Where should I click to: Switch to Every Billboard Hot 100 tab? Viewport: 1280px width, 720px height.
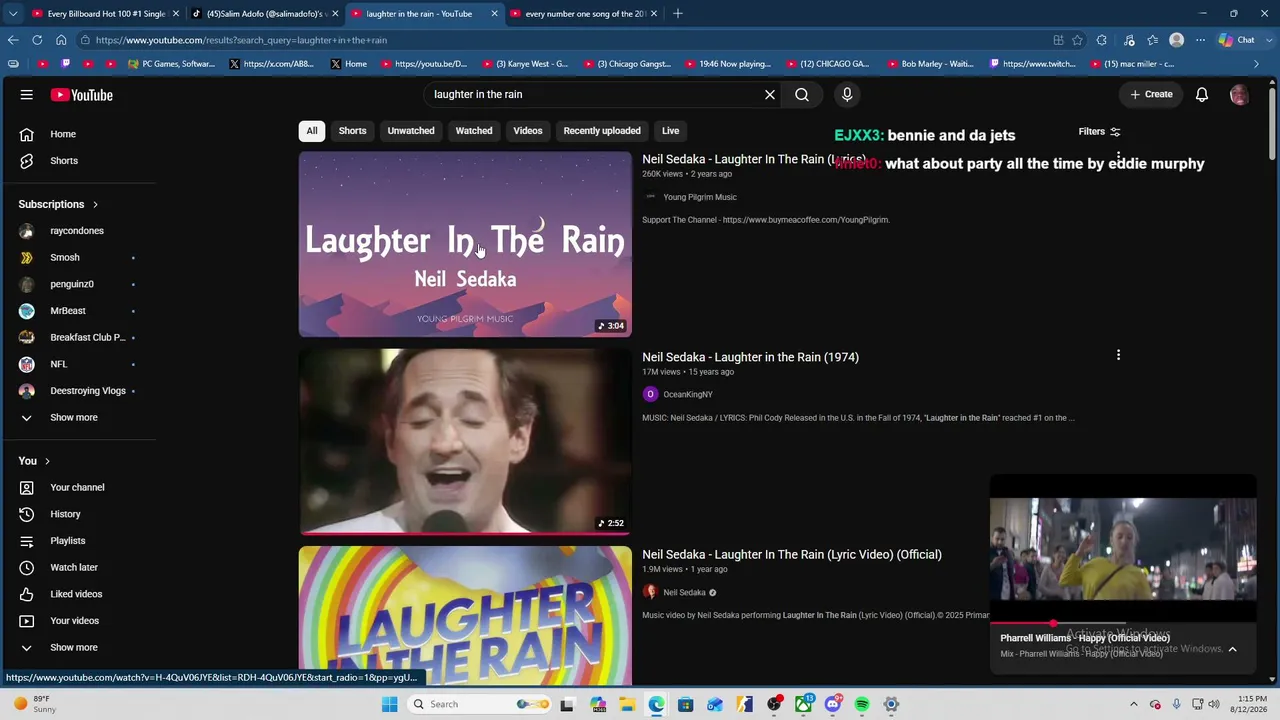(106, 14)
